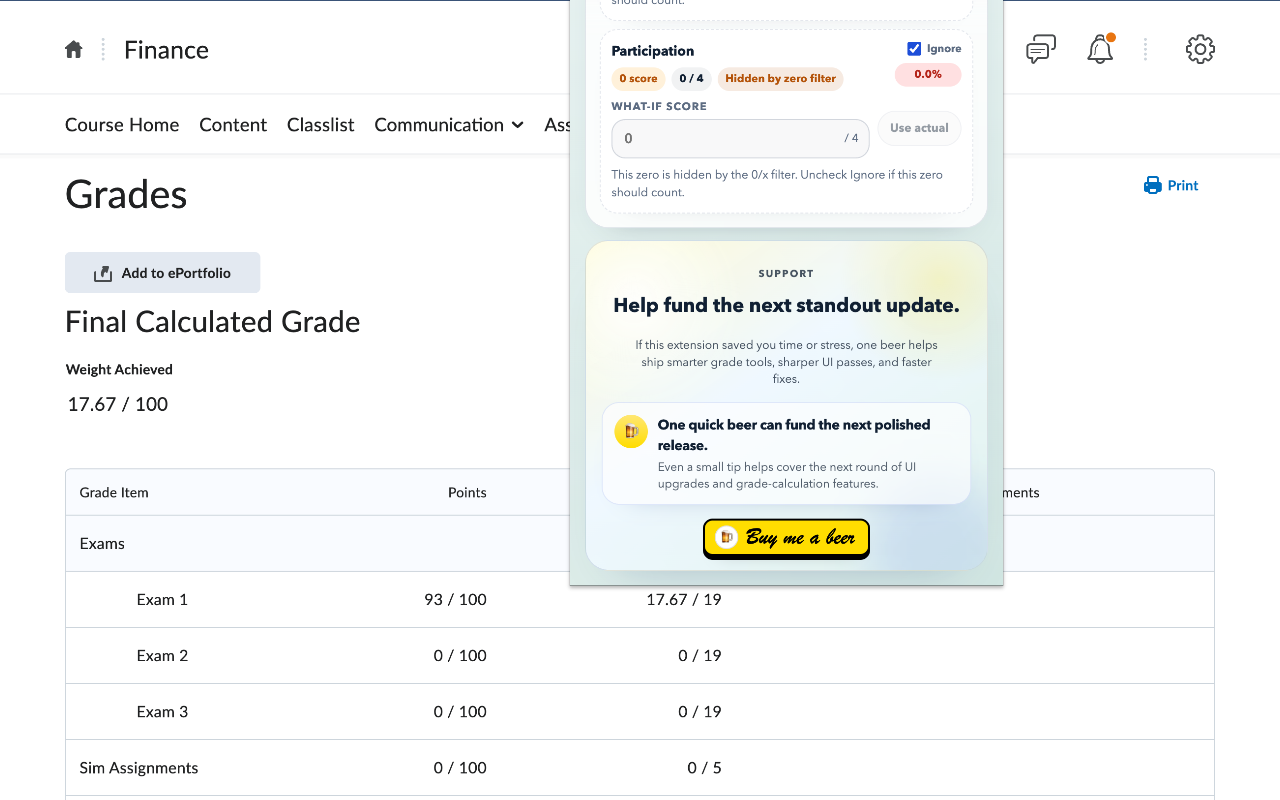Click the Use actual button
Screen dimensions: 1280x800
coord(919,128)
